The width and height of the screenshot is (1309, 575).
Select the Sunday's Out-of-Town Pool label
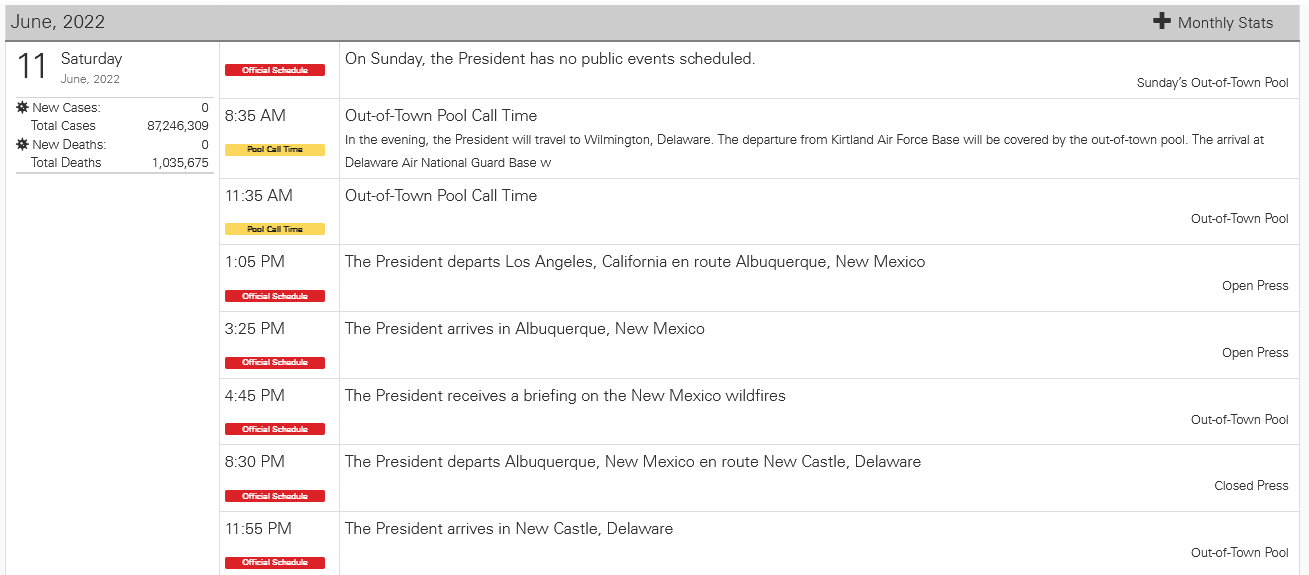coord(1212,83)
